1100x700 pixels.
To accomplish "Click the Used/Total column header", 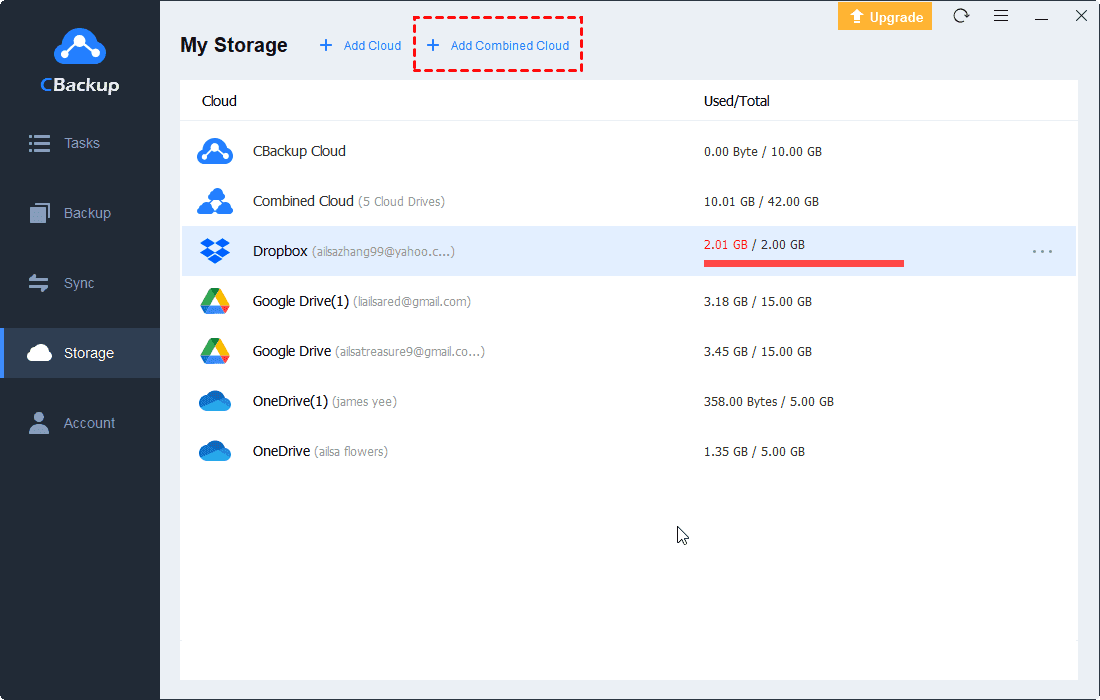I will point(736,101).
